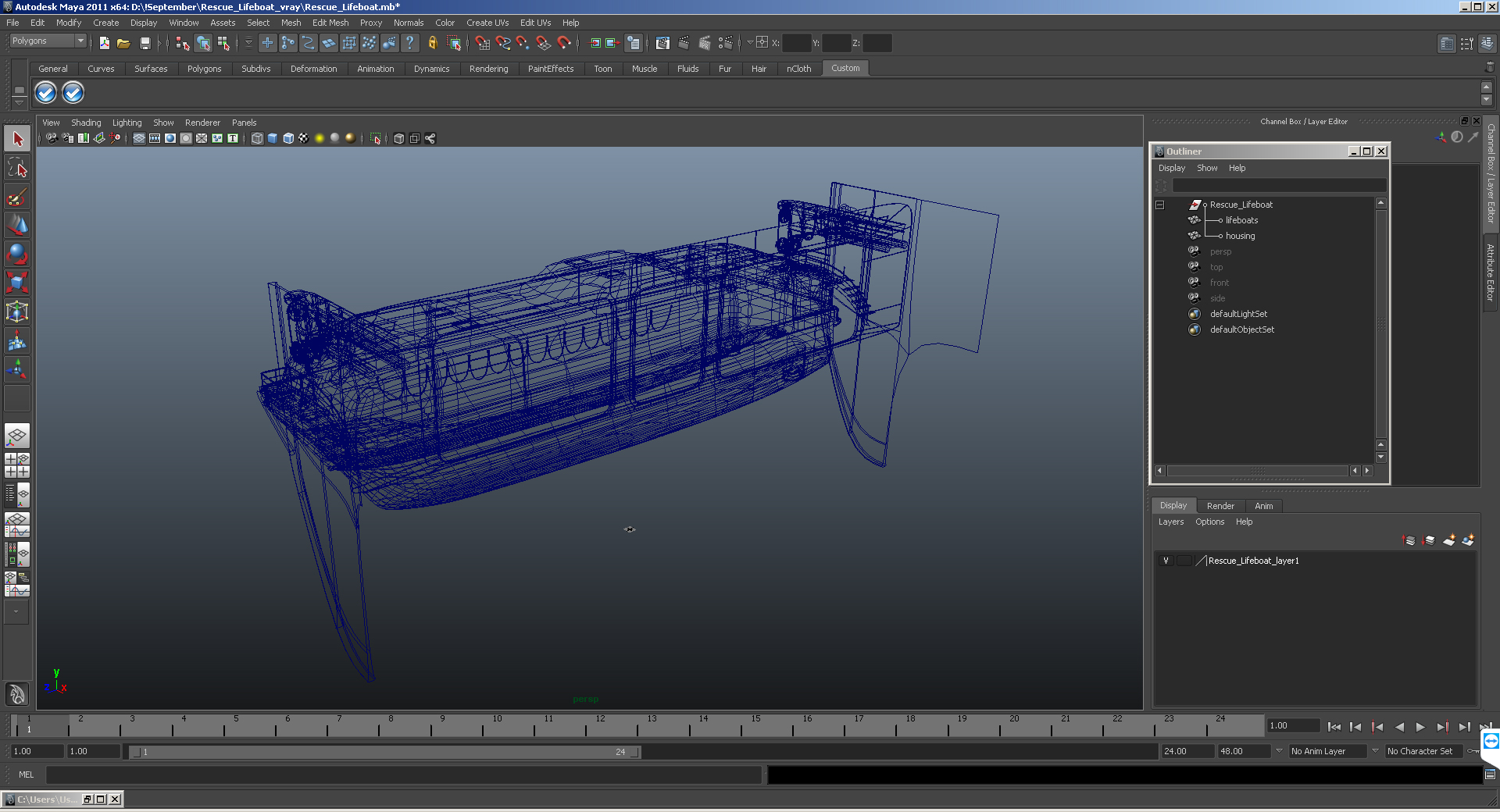Open dropdown arrow before No Character Set
1500x812 pixels.
click(1376, 751)
